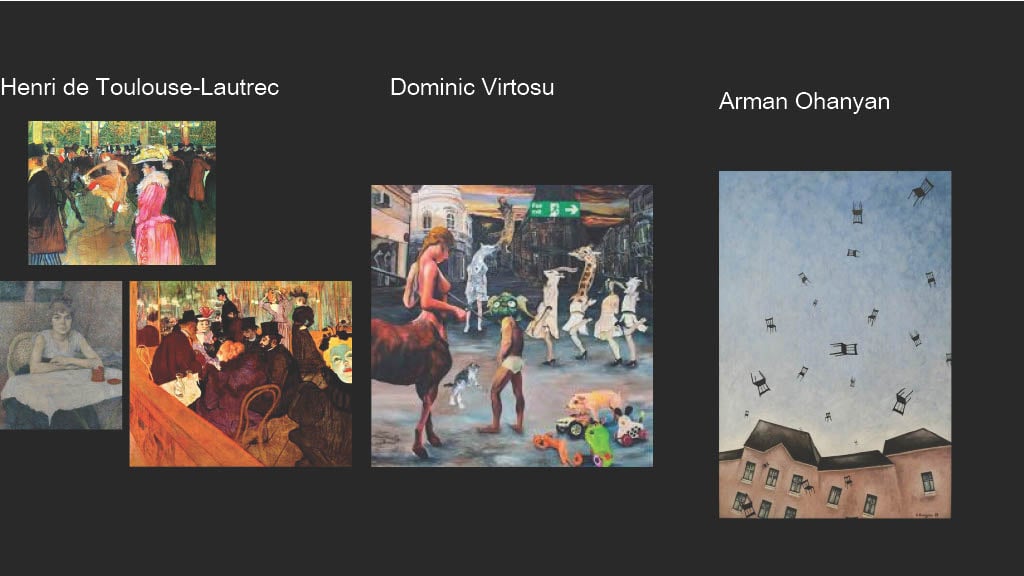The width and height of the screenshot is (1024, 576).
Task: Click the green-masked figure in underwear
Action: pyautogui.click(x=507, y=362)
